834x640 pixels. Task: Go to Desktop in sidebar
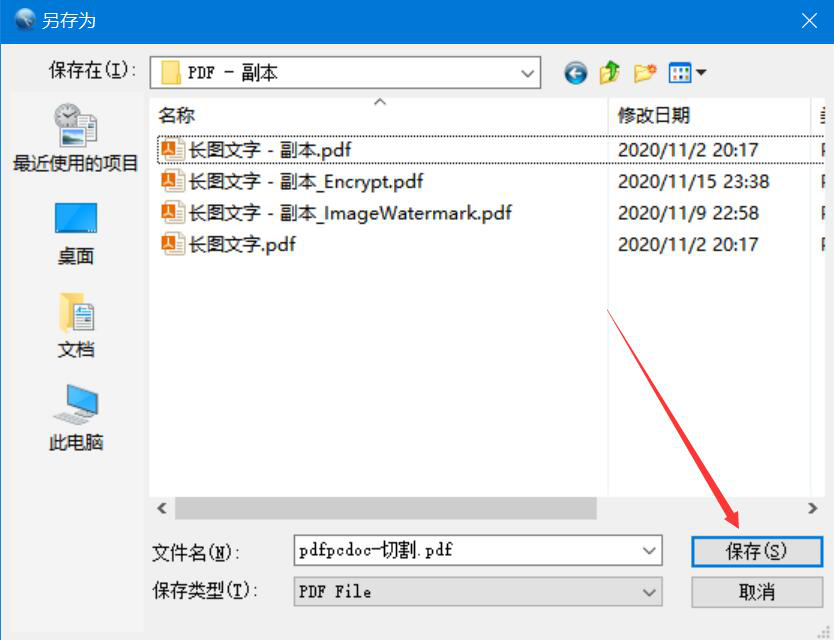click(x=76, y=234)
